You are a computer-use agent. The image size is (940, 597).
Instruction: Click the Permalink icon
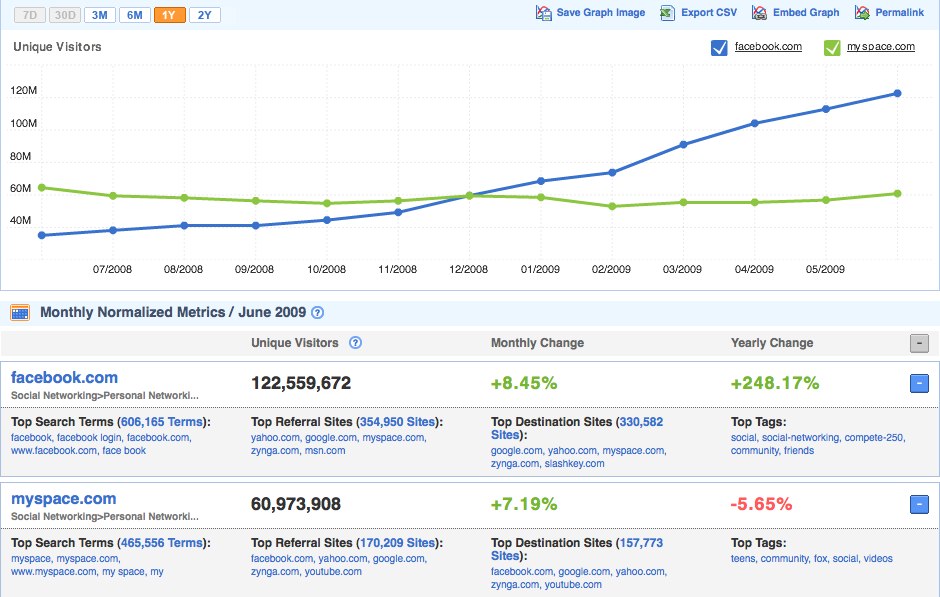pyautogui.click(x=862, y=13)
